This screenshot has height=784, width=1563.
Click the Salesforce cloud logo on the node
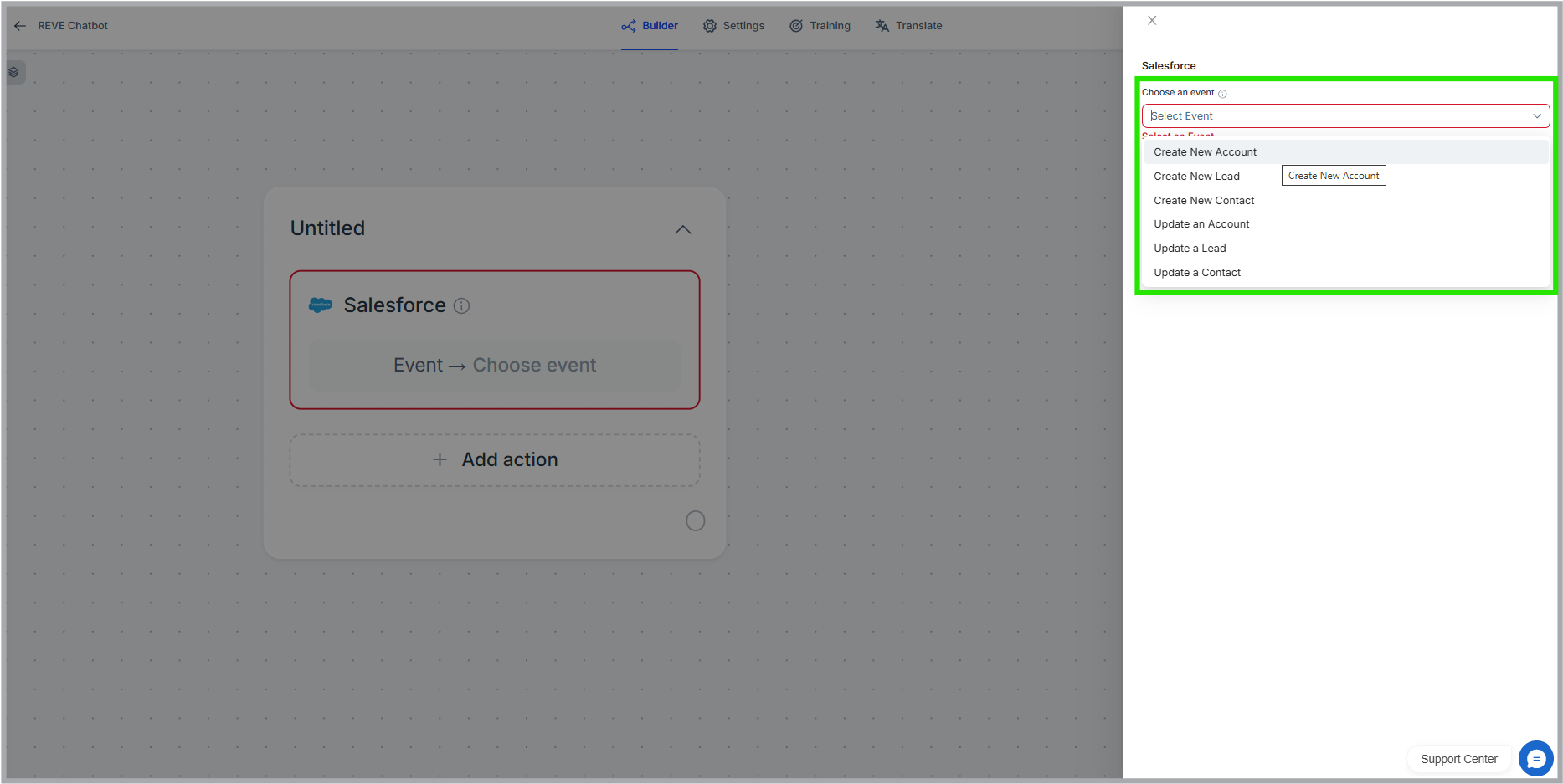321,305
